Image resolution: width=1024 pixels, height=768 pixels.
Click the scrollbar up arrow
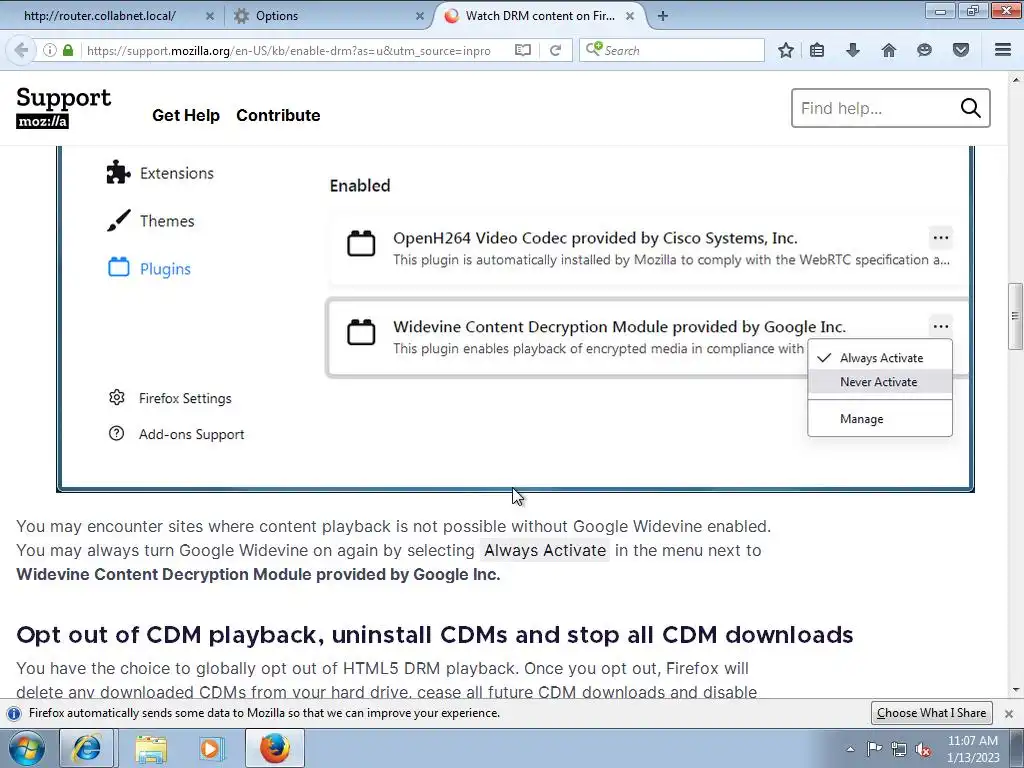pyautogui.click(x=1015, y=80)
